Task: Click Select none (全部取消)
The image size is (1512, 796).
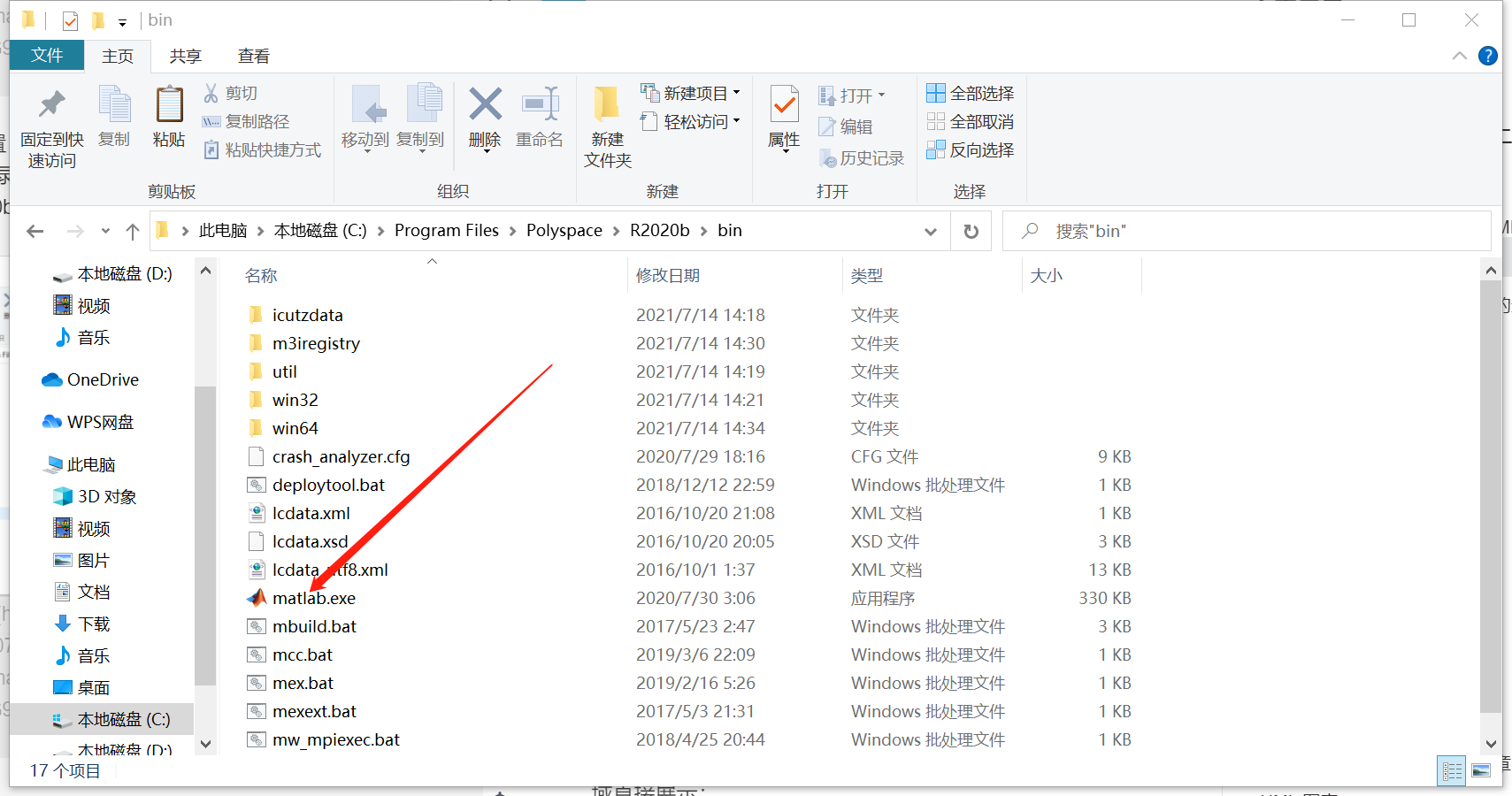Action: coord(971,121)
